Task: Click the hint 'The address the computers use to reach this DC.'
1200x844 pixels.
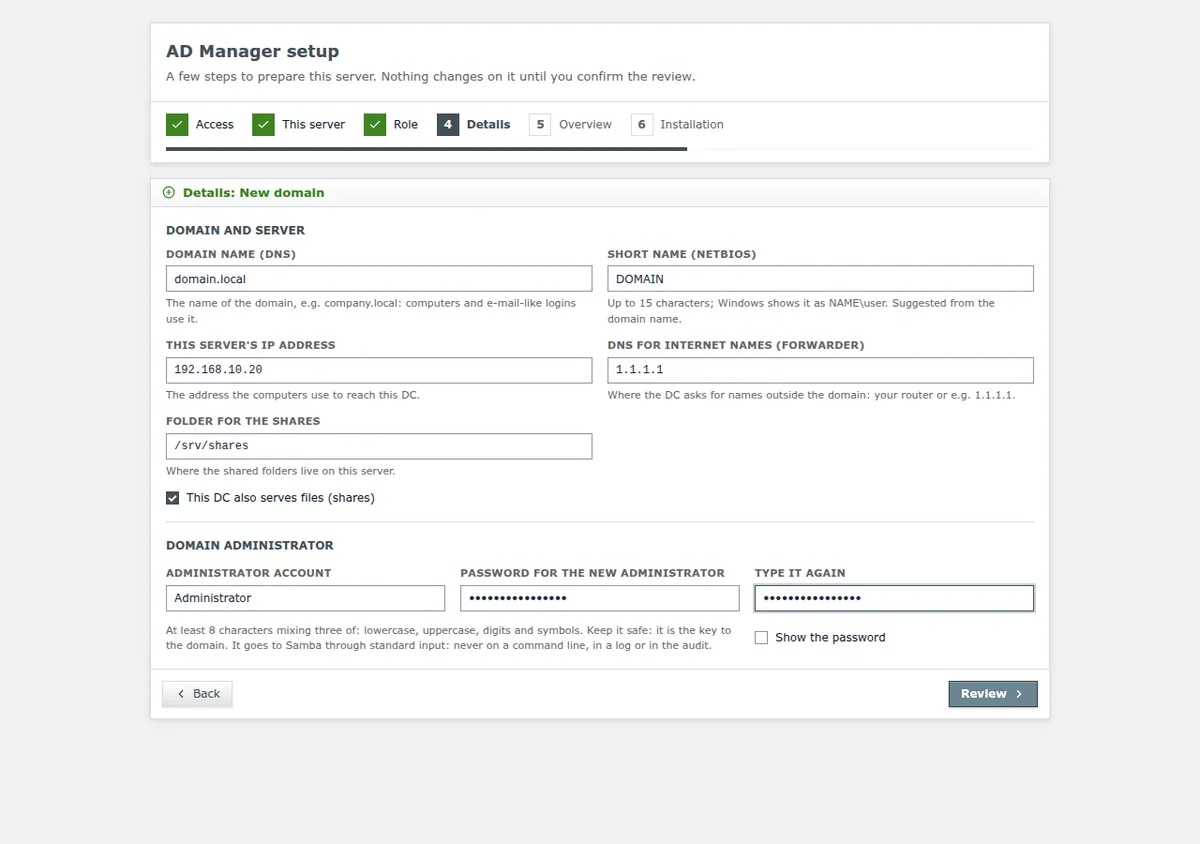Action: point(293,395)
